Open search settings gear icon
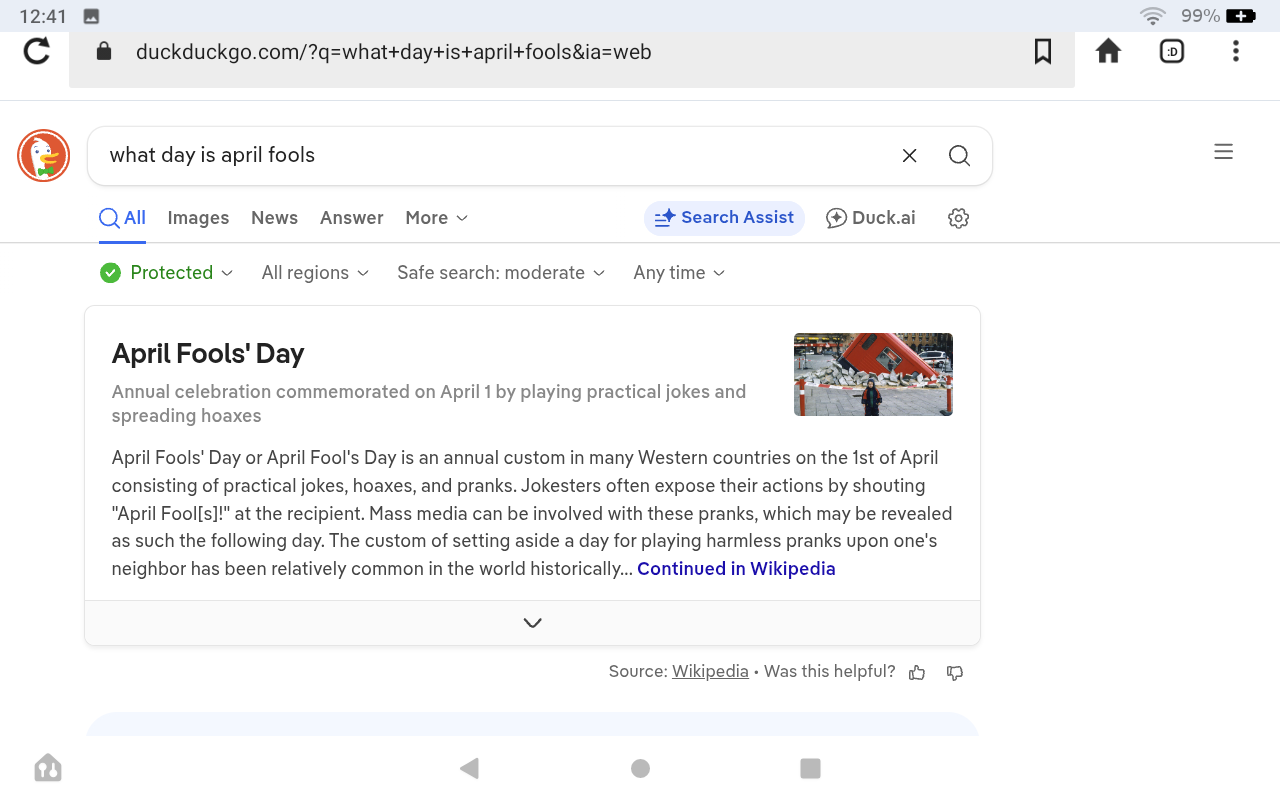This screenshot has width=1280, height=800. pyautogui.click(x=958, y=218)
